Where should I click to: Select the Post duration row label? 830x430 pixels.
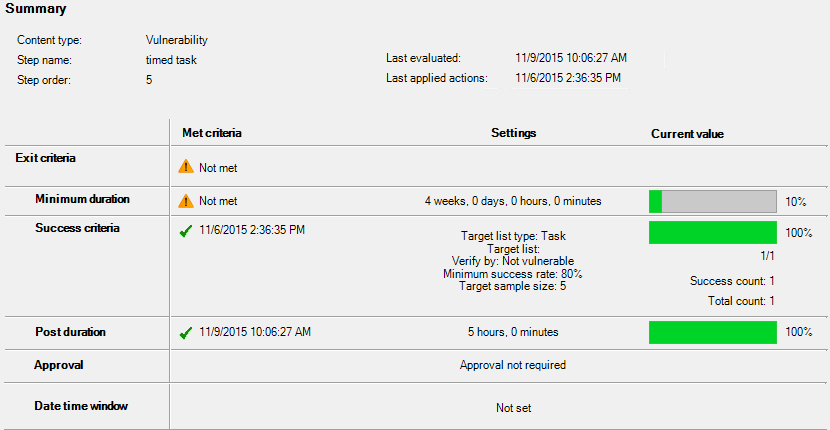click(x=70, y=332)
